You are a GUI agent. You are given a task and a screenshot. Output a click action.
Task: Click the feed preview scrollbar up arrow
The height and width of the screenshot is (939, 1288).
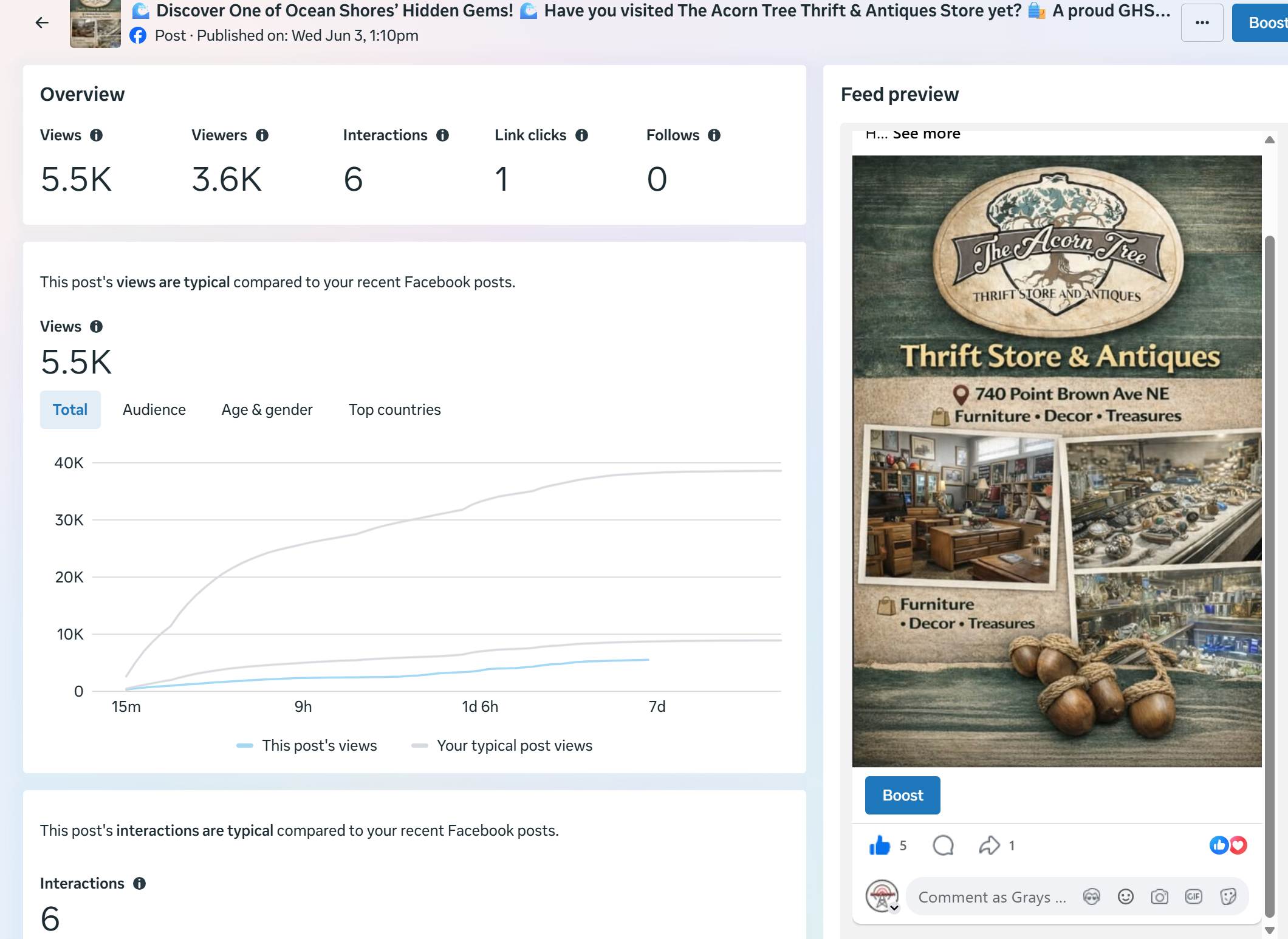pyautogui.click(x=1269, y=140)
